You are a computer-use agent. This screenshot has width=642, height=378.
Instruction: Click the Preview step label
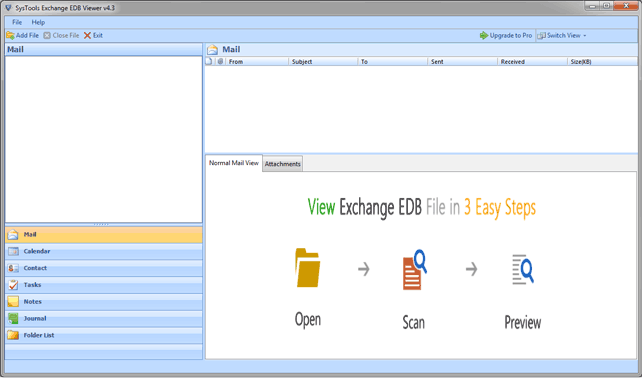click(x=523, y=322)
